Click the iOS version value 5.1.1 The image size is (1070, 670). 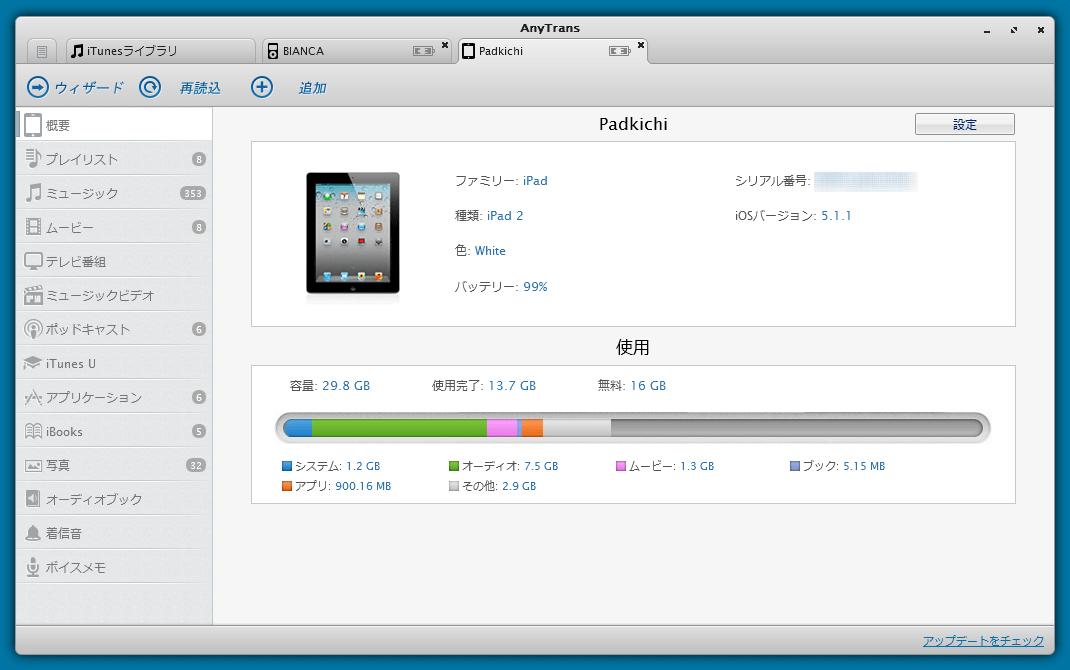coord(836,216)
